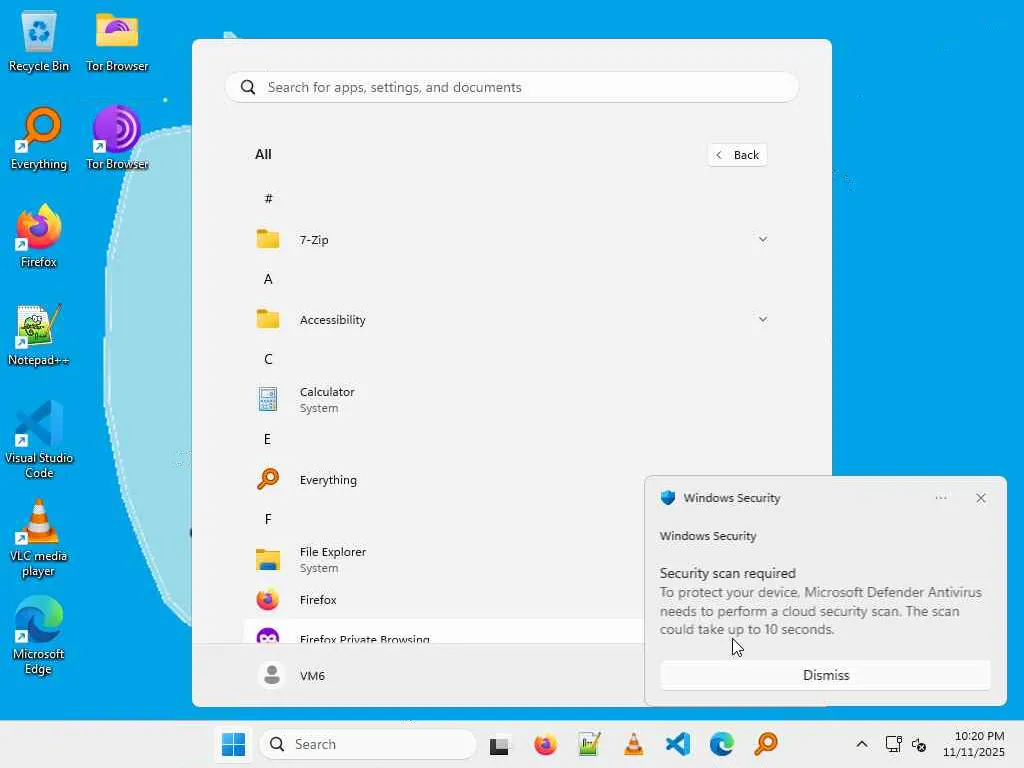Image resolution: width=1024 pixels, height=768 pixels.
Task: Close the Windows Security toast
Action: click(980, 498)
